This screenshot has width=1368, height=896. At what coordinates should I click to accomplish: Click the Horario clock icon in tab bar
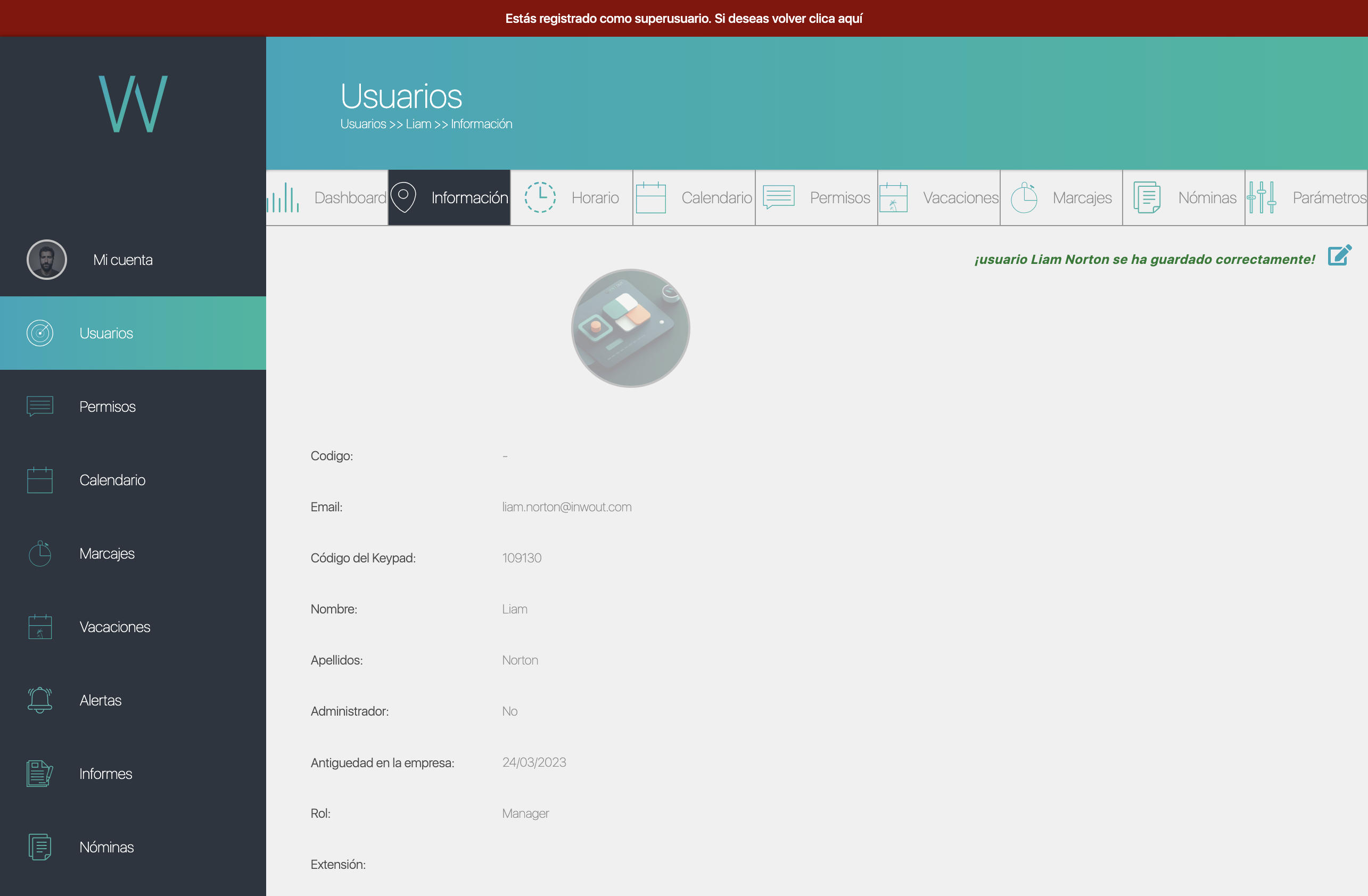(x=540, y=197)
